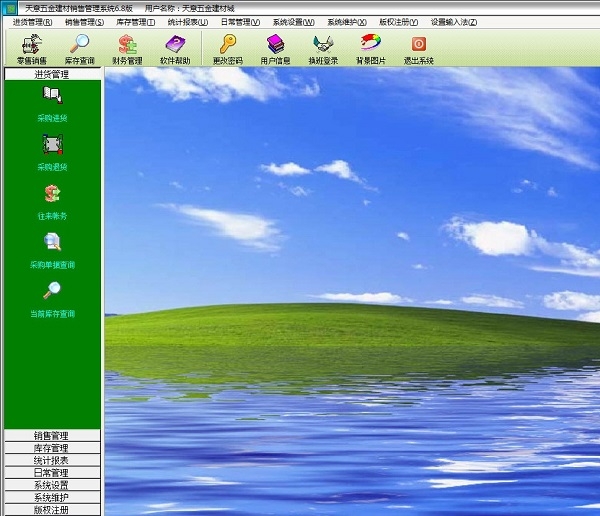
Task: Expand the 统计报表 sidebar section
Action: (x=52, y=460)
